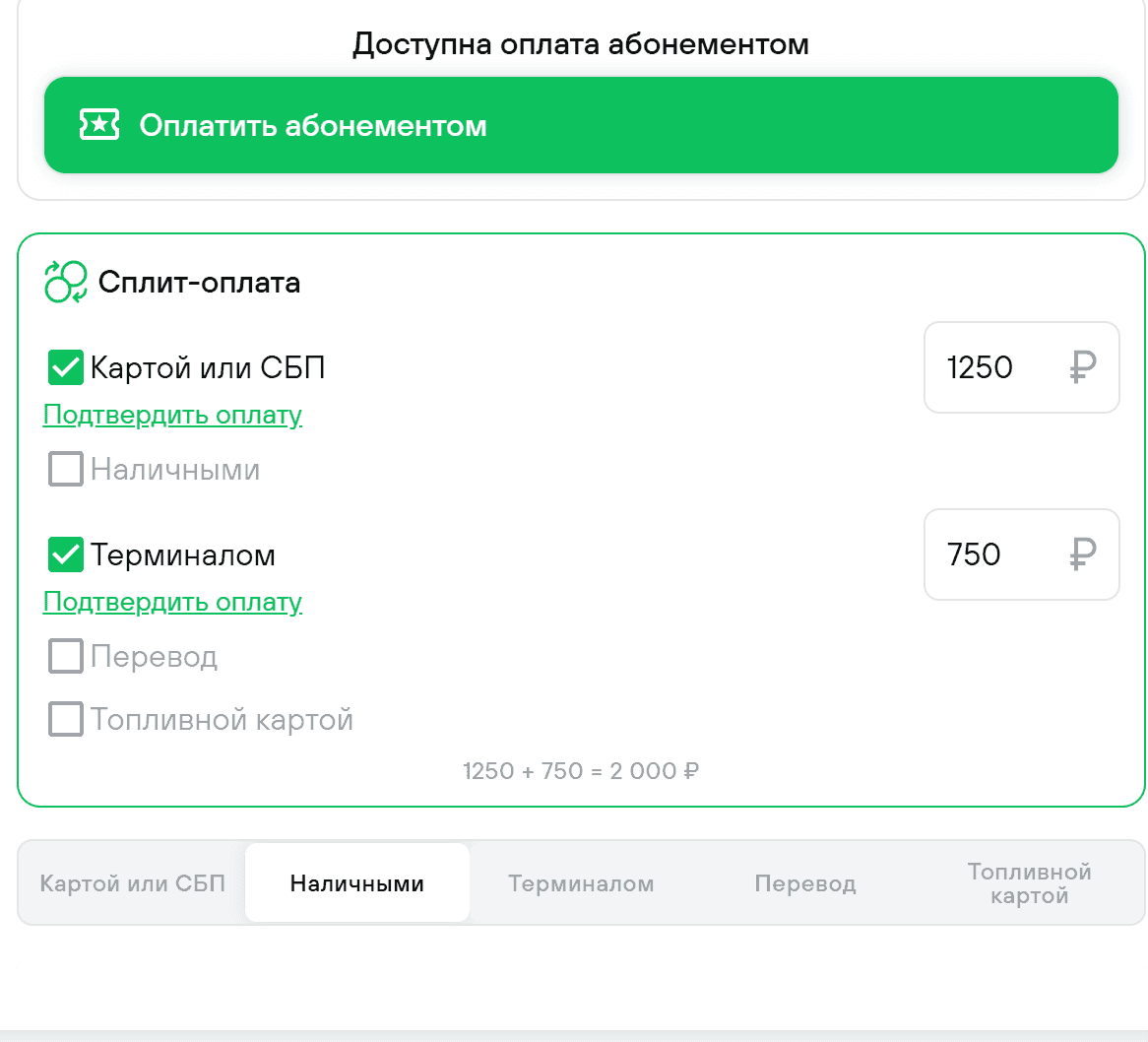Viewport: 1148px width, 1042px height.
Task: Switch to the Наличными tab
Action: pyautogui.click(x=356, y=882)
